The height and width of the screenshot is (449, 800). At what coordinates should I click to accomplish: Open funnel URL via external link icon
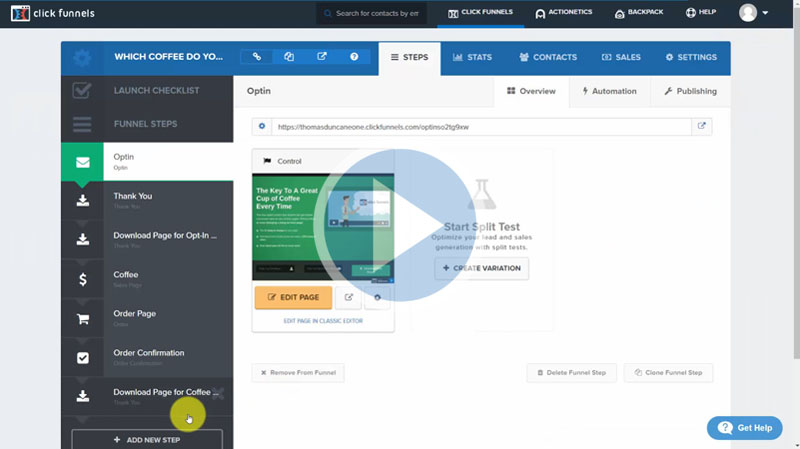click(702, 127)
